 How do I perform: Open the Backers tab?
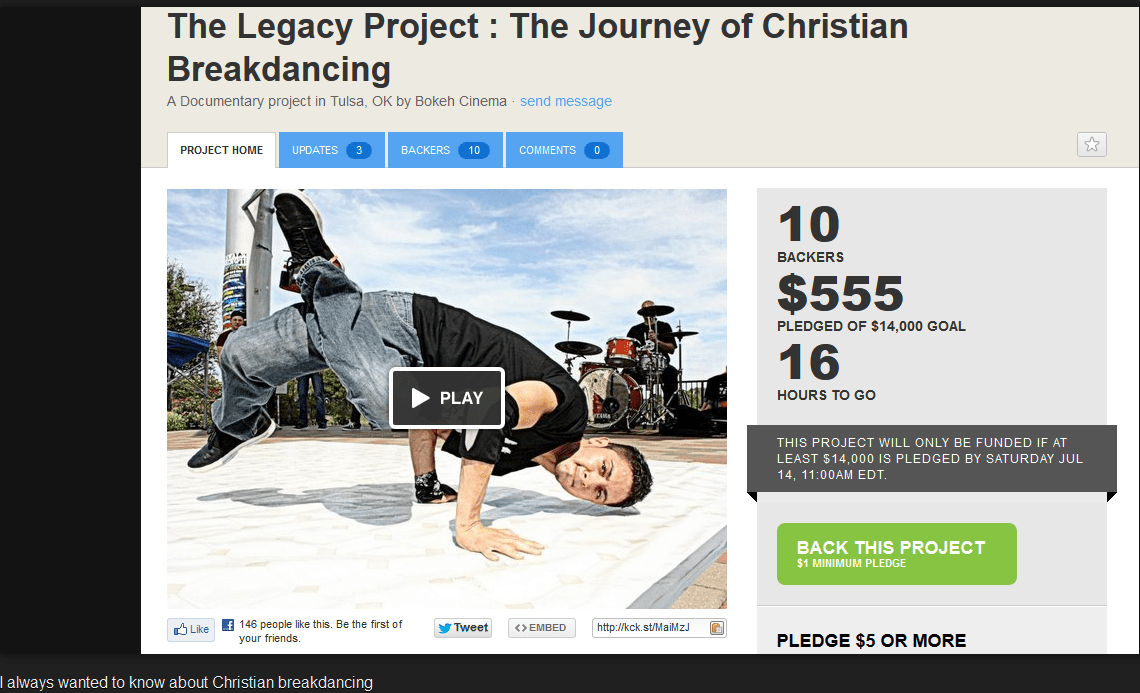click(x=445, y=150)
